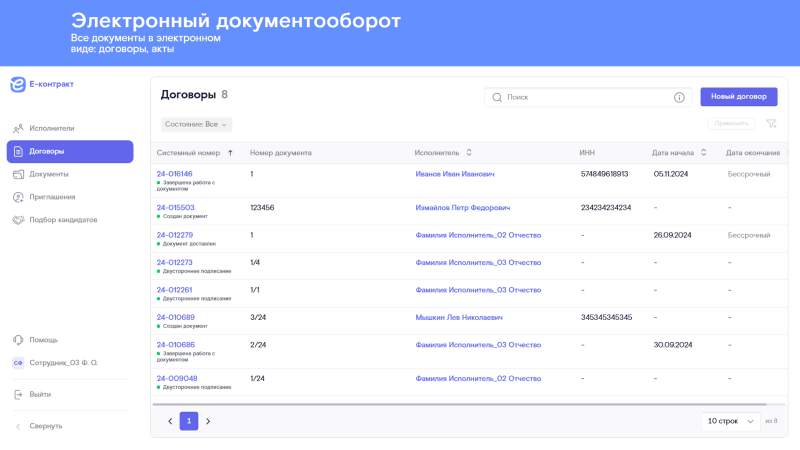This screenshot has height=450, width=800.
Task: Click the Исполнители people icon in sidebar
Action: (18, 129)
